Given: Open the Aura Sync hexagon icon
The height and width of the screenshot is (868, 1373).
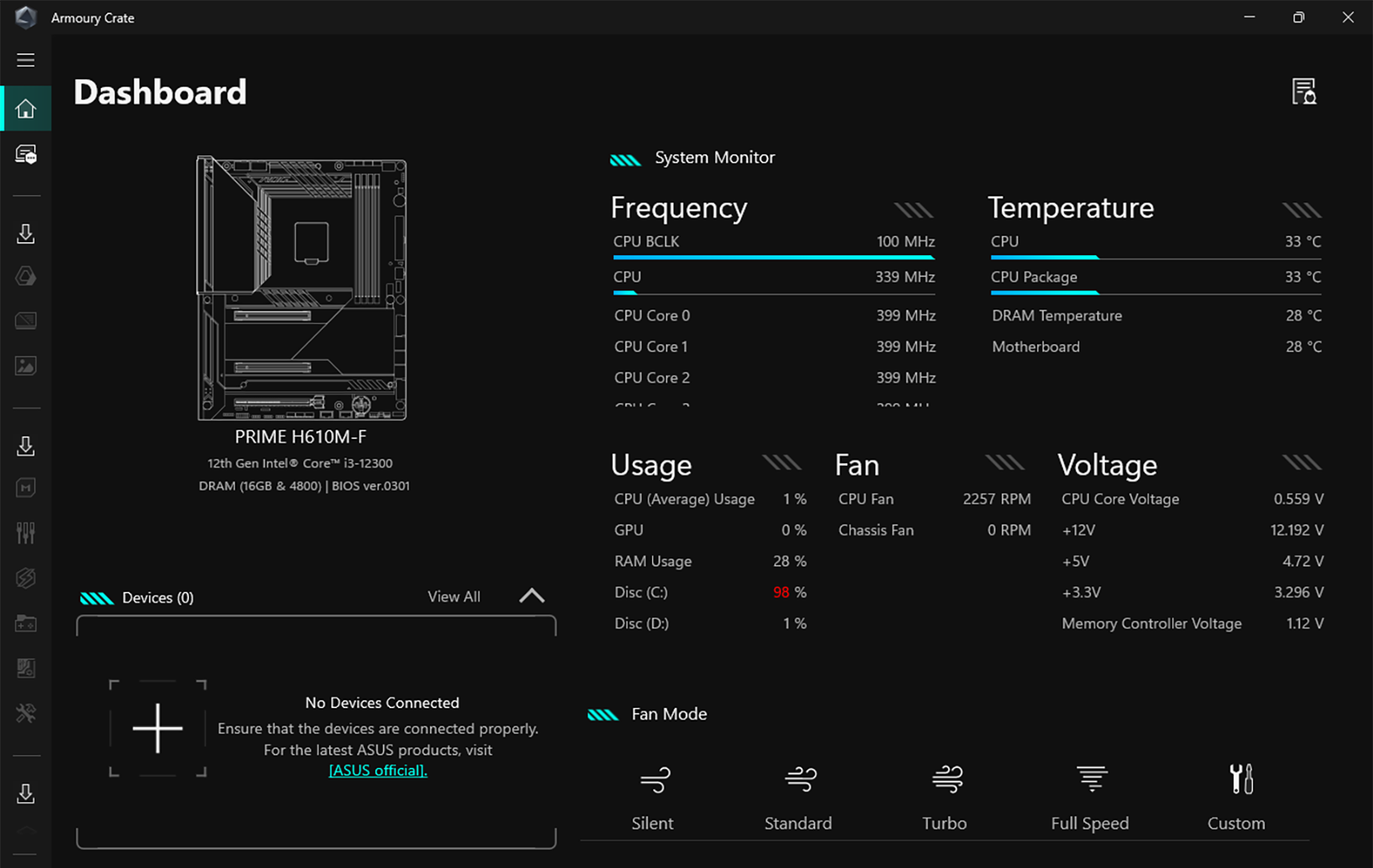Looking at the screenshot, I should (26, 276).
